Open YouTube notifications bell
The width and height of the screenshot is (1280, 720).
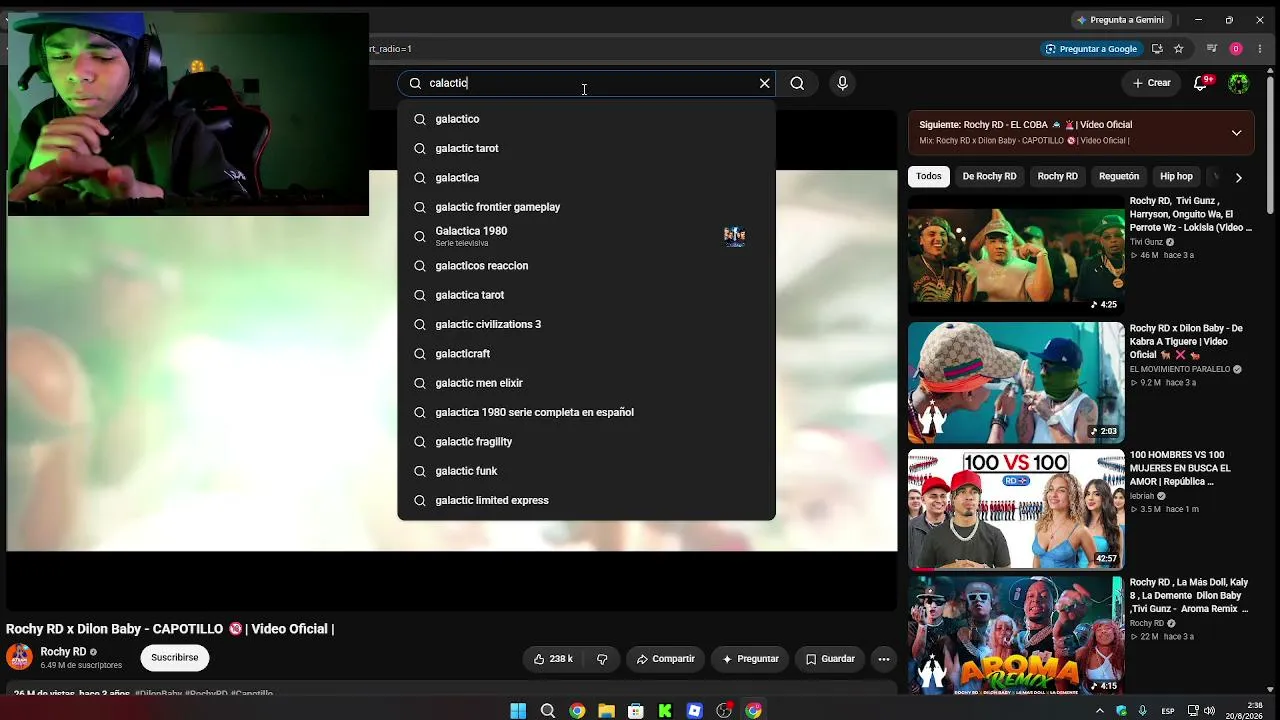[x=1201, y=83]
